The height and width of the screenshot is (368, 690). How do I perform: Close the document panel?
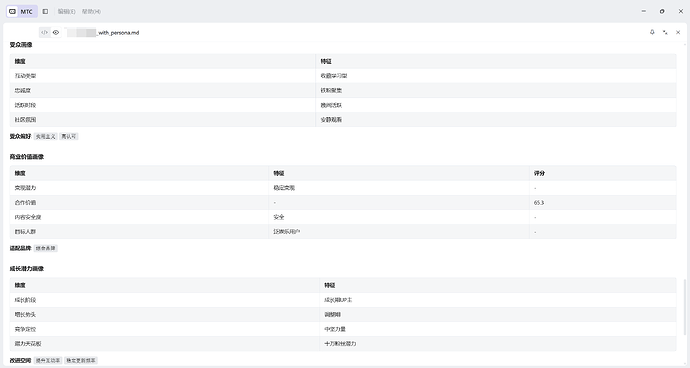678,32
